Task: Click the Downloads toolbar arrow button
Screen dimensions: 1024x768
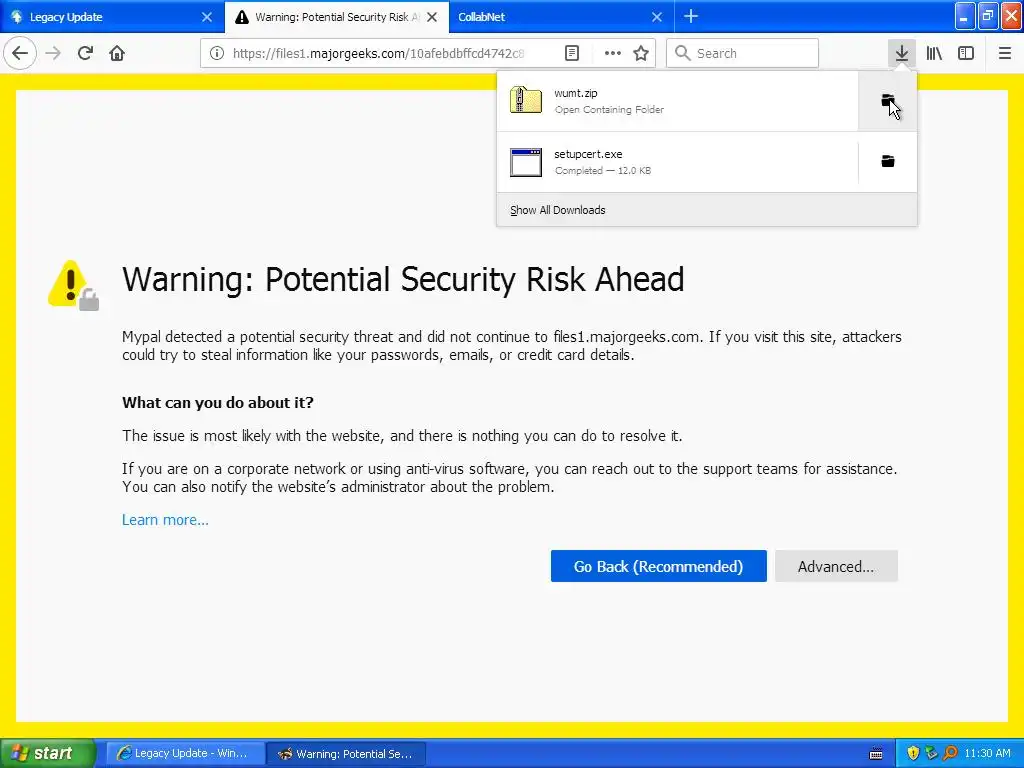Action: [x=901, y=53]
